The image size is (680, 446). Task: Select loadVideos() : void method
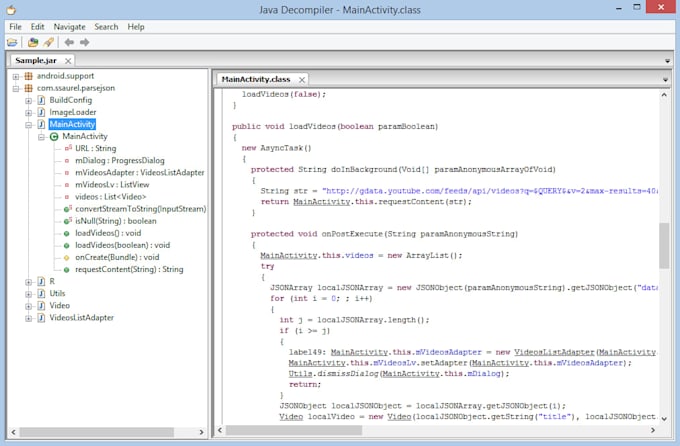[108, 233]
